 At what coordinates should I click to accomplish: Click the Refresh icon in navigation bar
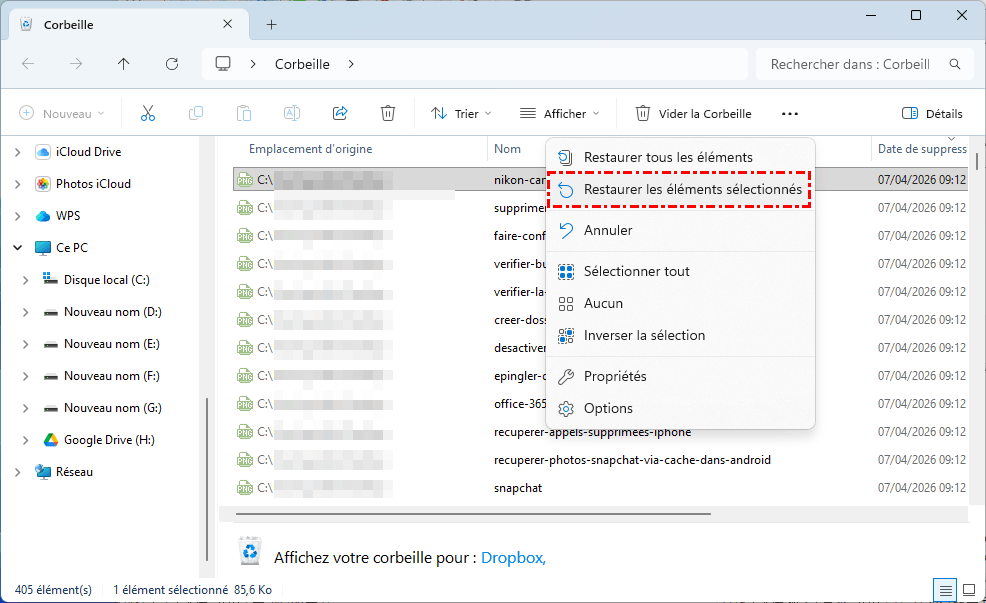pos(172,64)
